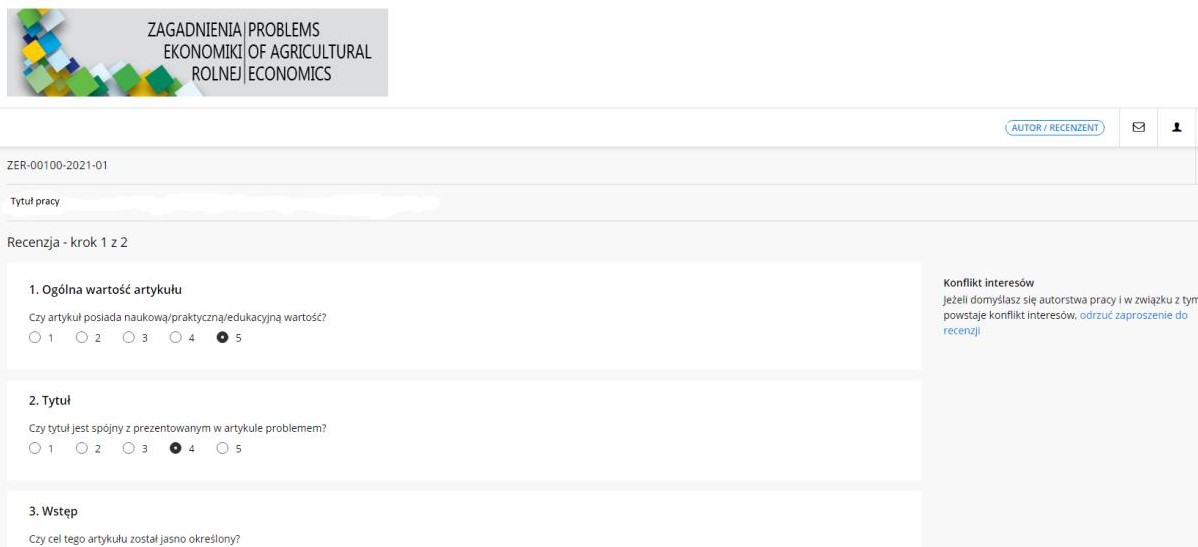Rate title consistency as 3
Screen dimensions: 1198x547
(x=128, y=448)
